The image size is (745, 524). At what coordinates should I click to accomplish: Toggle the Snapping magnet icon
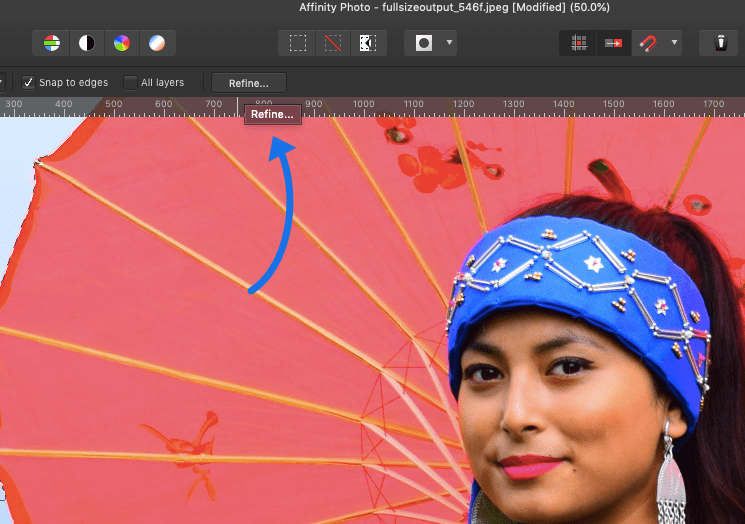coord(649,43)
